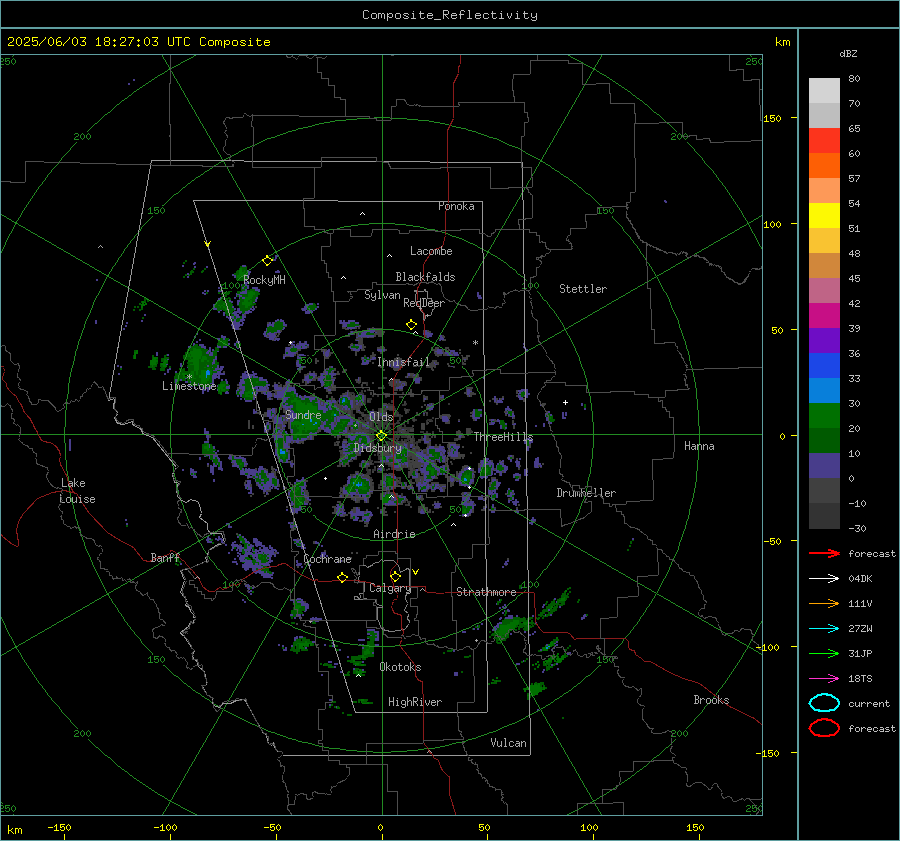Click the Lacombe city label

[x=431, y=251]
